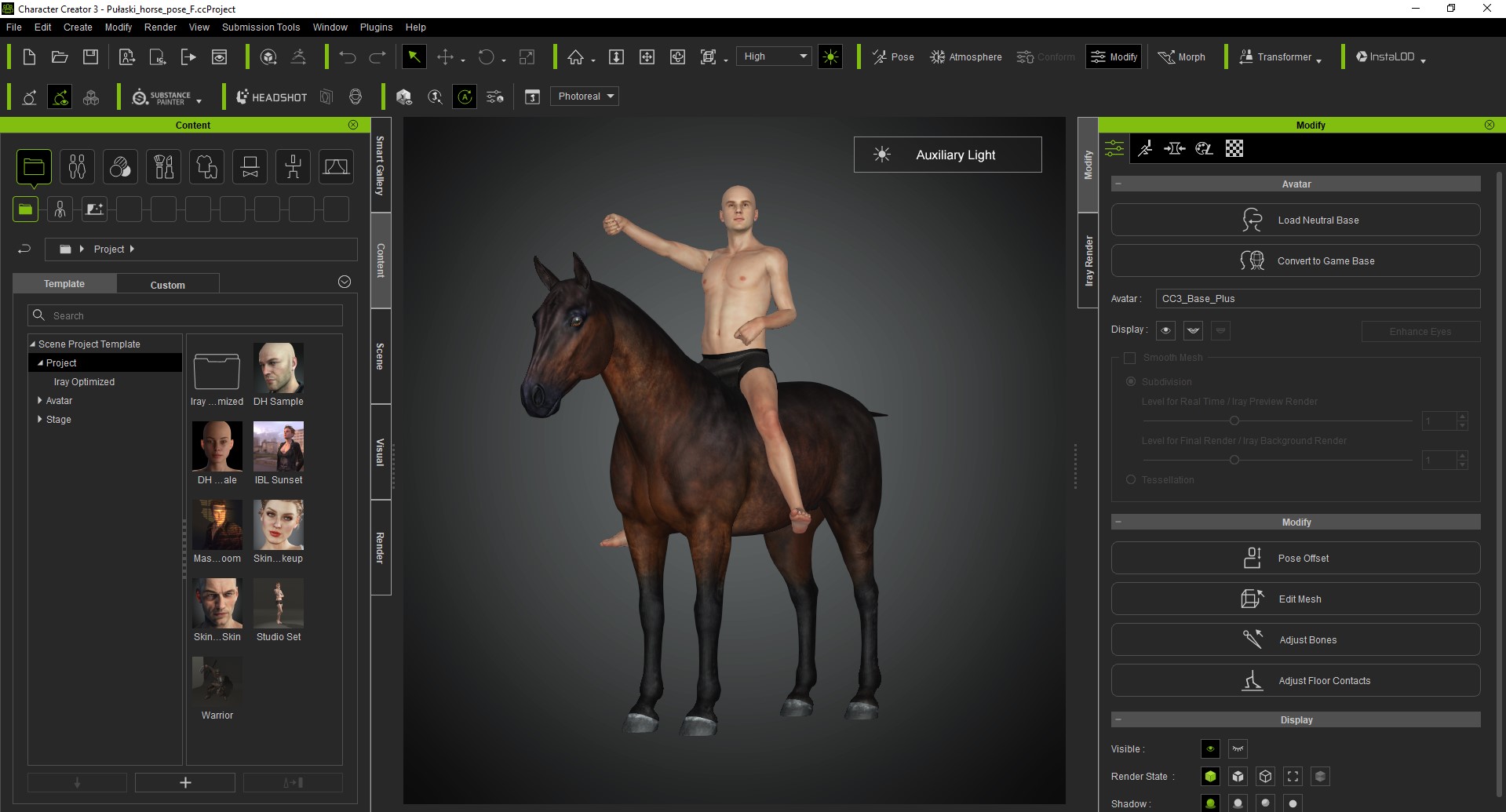Launch the Headshot plugin
This screenshot has width=1506, height=812.
272,97
